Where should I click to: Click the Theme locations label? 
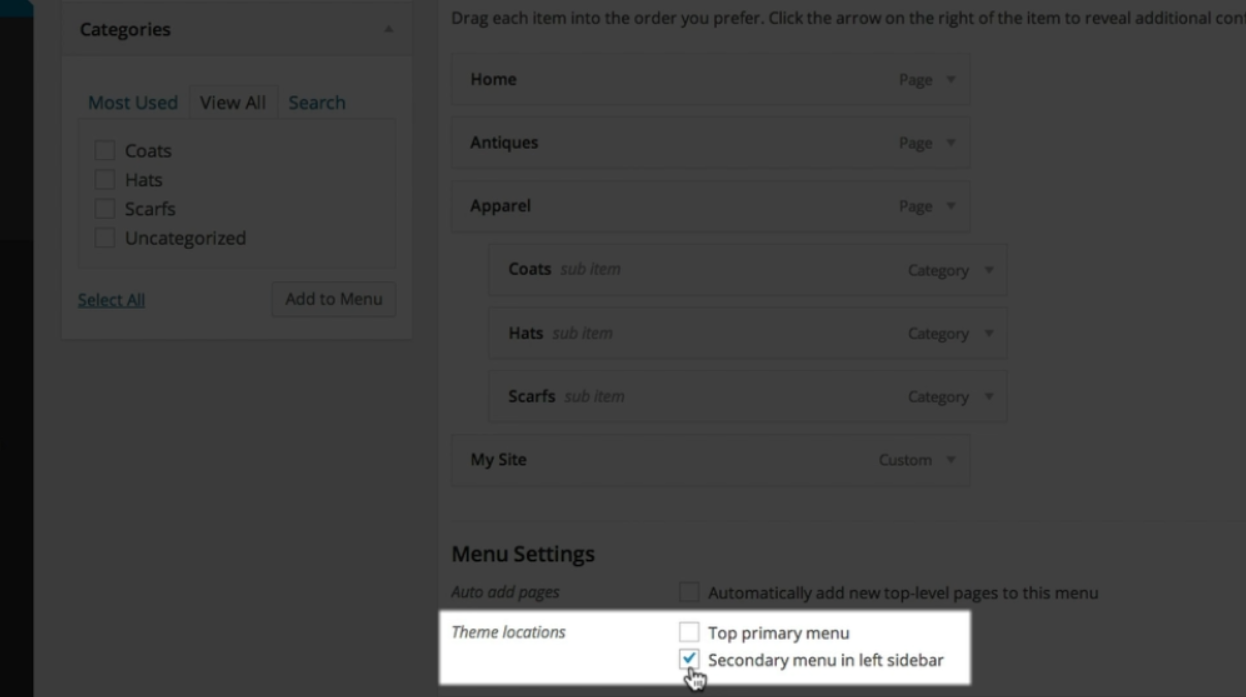click(x=508, y=632)
